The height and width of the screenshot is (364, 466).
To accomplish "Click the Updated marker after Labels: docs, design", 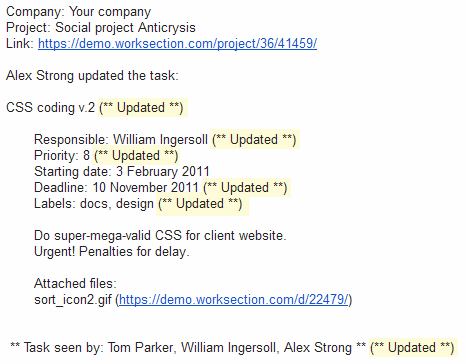I will (202, 204).
